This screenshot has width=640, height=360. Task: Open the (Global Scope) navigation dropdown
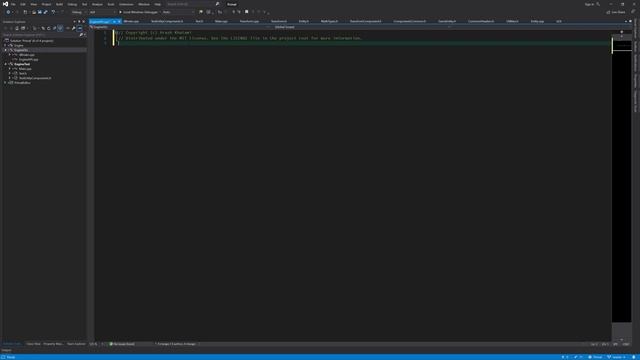pyautogui.click(x=359, y=27)
